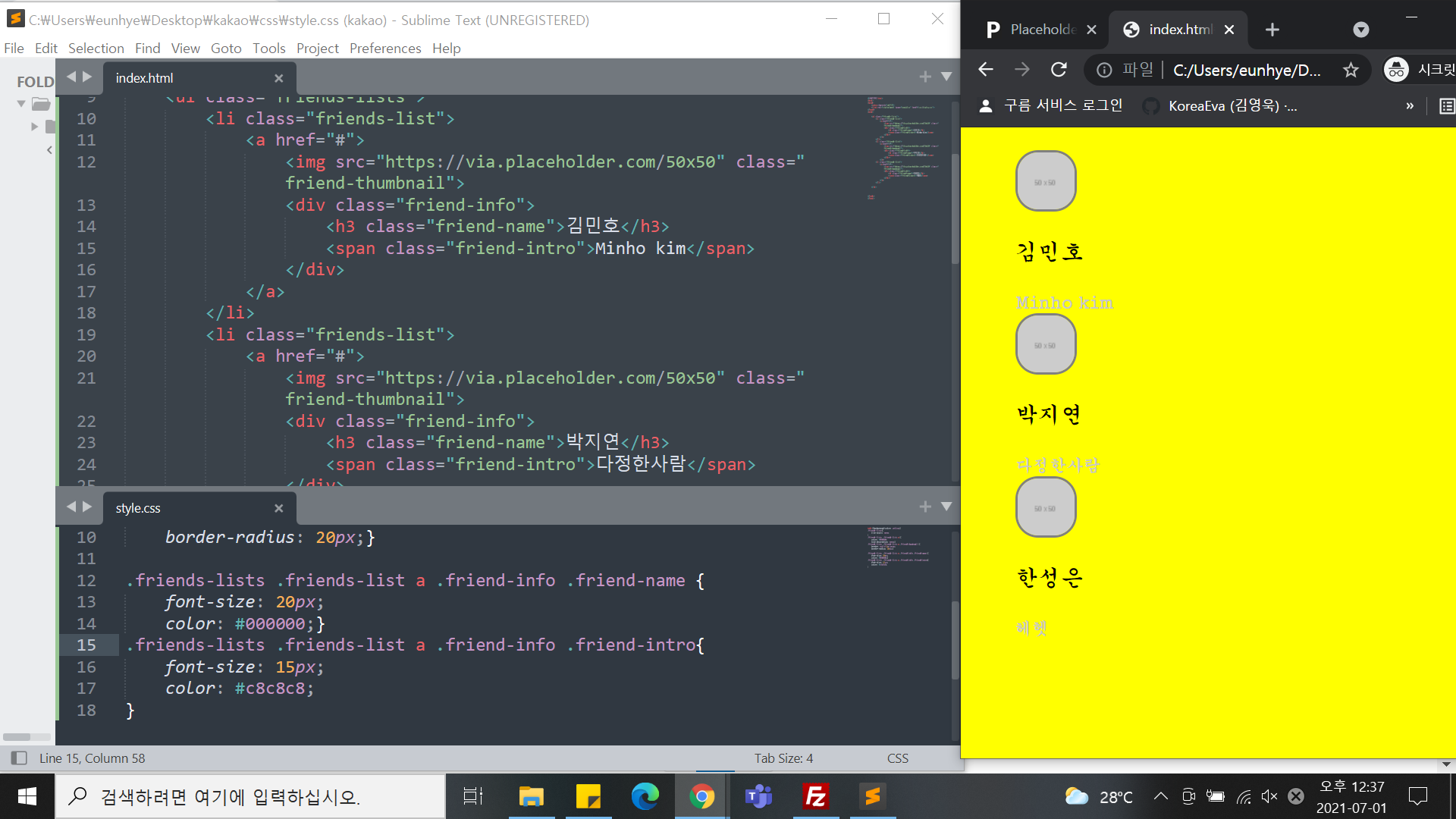1456x819 pixels.
Task: Change Tab Size: 4 setting
Action: (x=783, y=758)
